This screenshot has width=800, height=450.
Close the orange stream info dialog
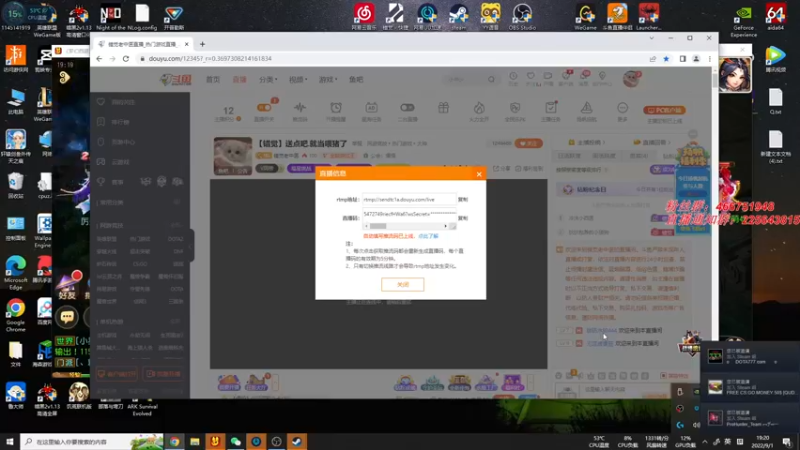(x=479, y=174)
